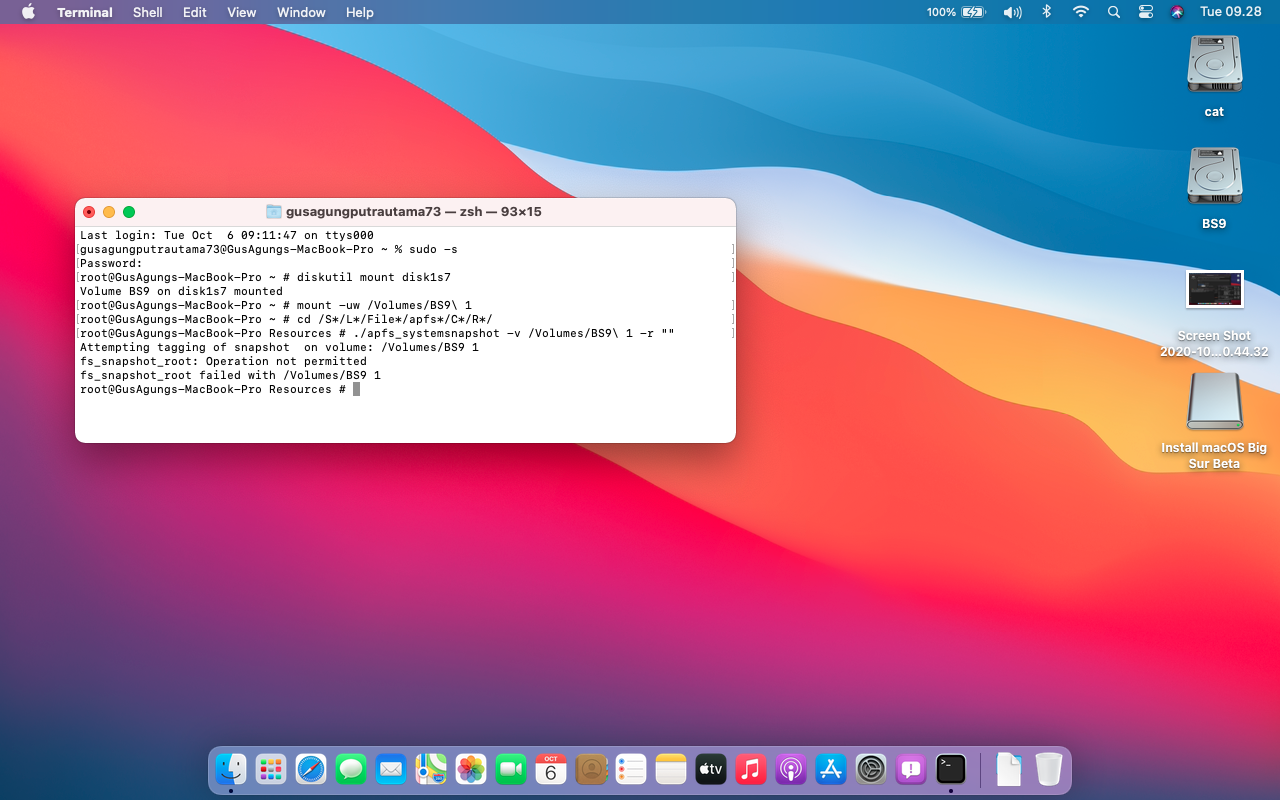Click the Terminal command prompt cursor
The width and height of the screenshot is (1280, 800).
click(x=356, y=389)
